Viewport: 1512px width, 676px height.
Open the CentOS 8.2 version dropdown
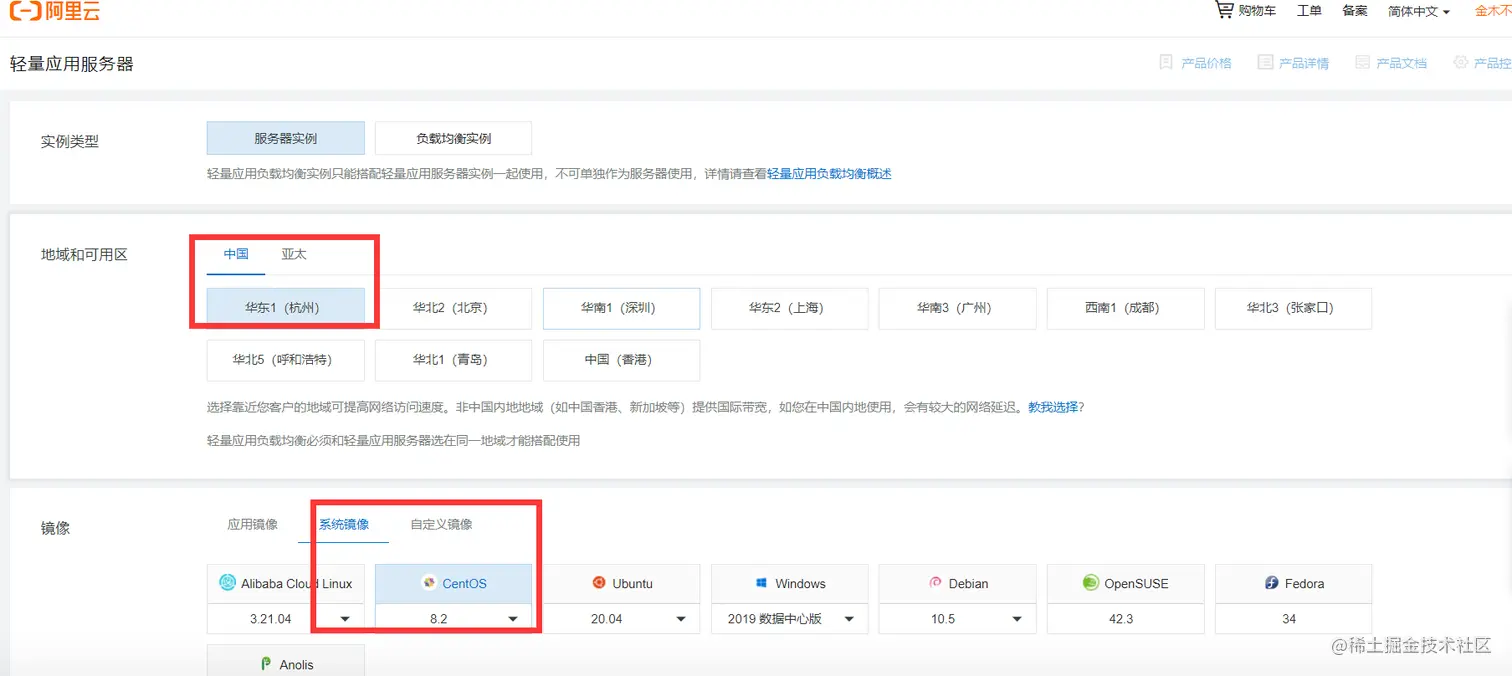point(453,619)
